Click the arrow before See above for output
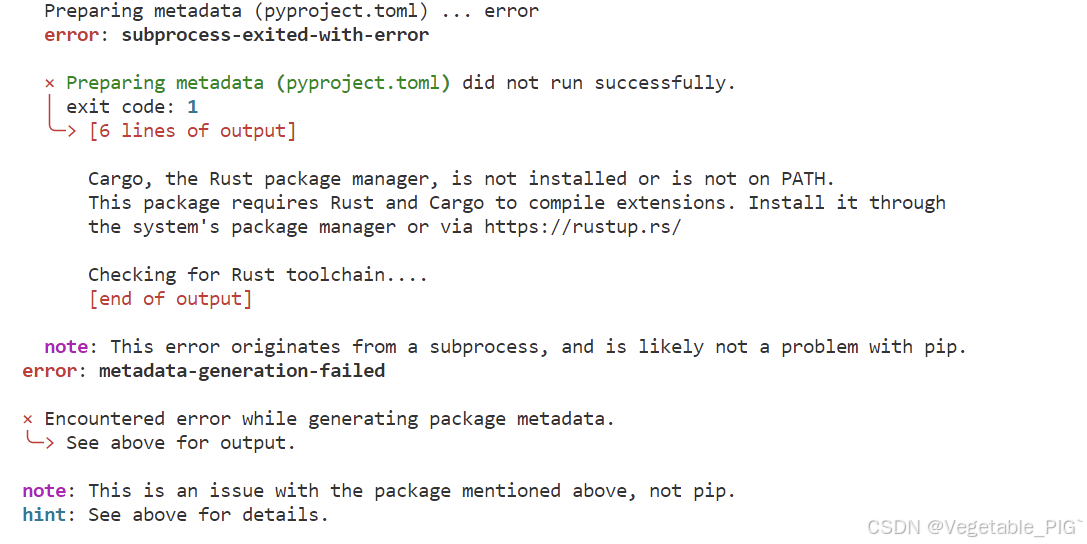Screen dimensions: 1087x544 pyautogui.click(x=40, y=441)
